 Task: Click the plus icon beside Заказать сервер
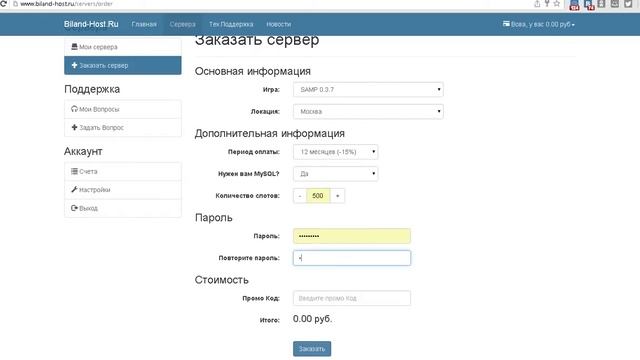pos(74,65)
